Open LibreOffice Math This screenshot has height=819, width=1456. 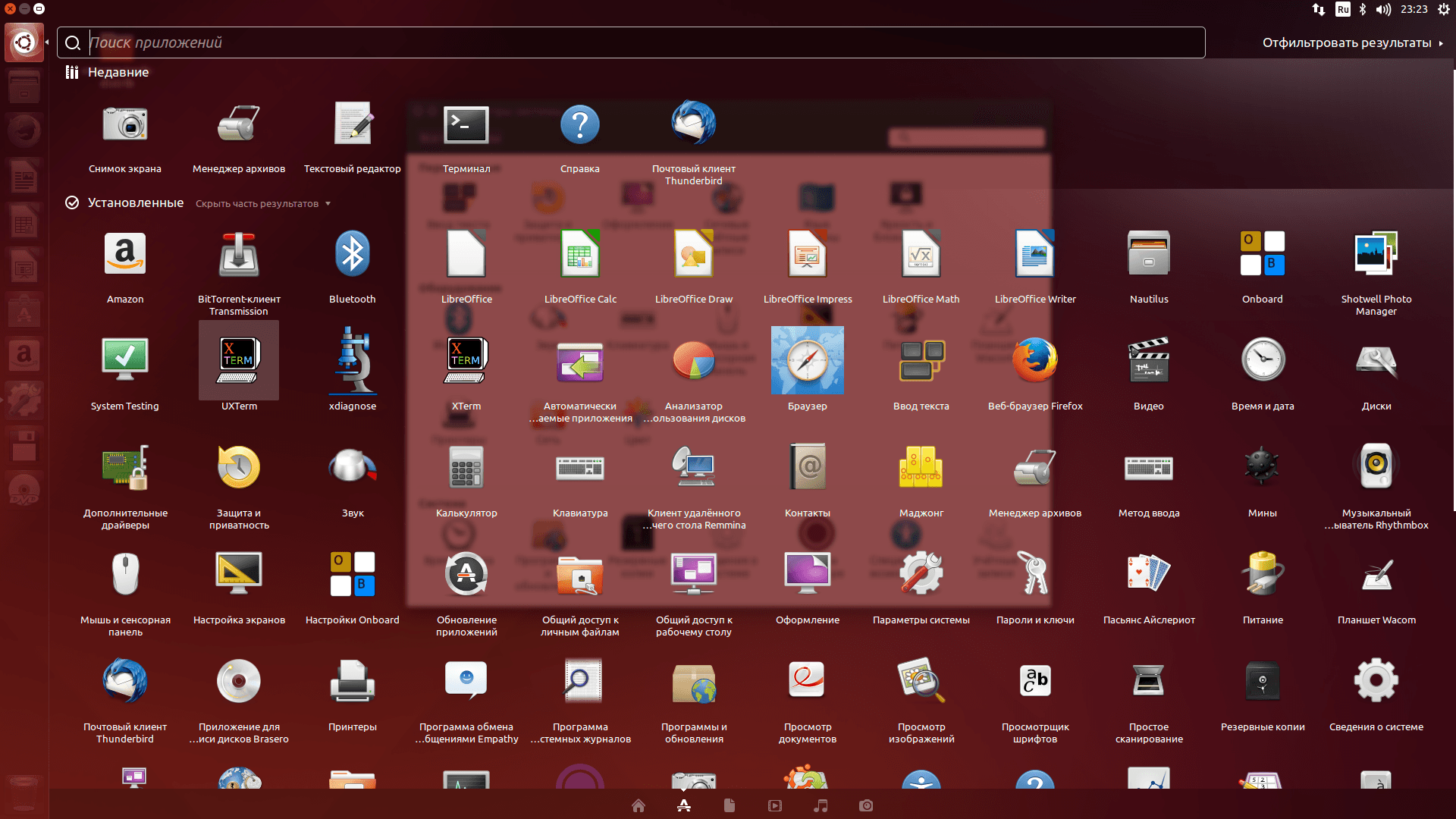[921, 254]
